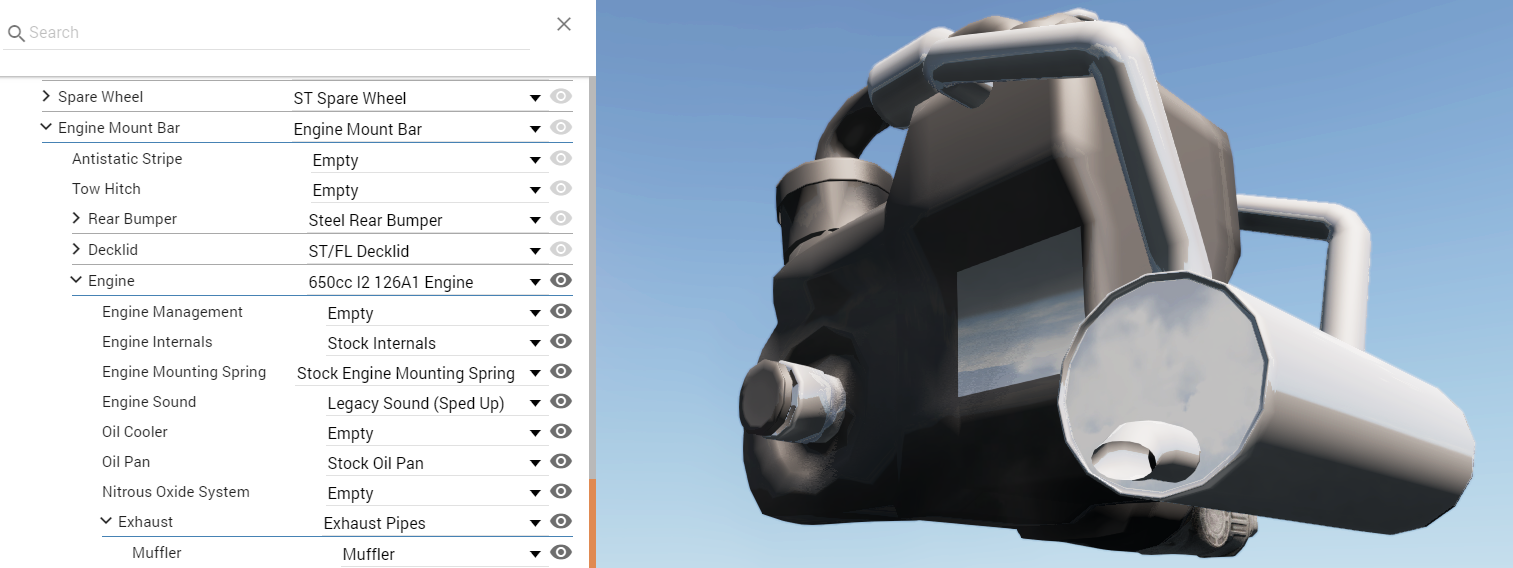Image resolution: width=1513 pixels, height=568 pixels.
Task: Select the Oil Pan label
Action: (x=126, y=462)
